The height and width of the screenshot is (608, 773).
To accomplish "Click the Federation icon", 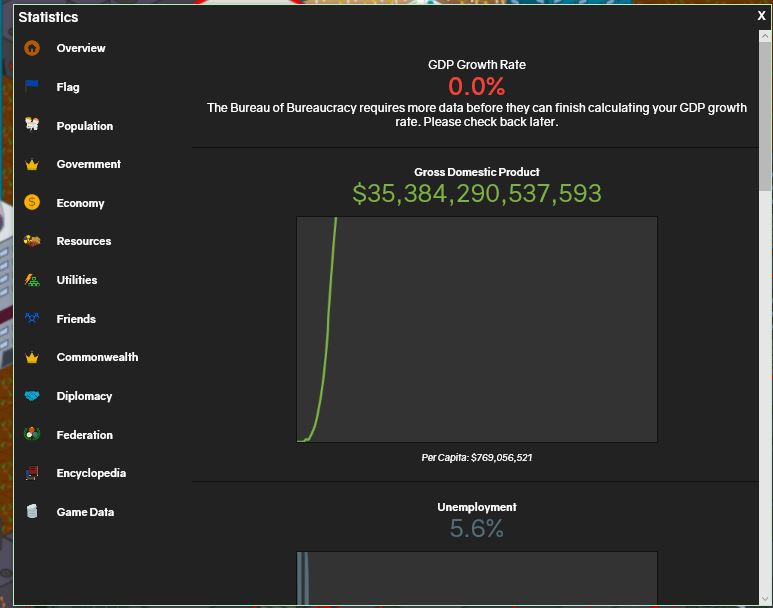I will point(32,434).
